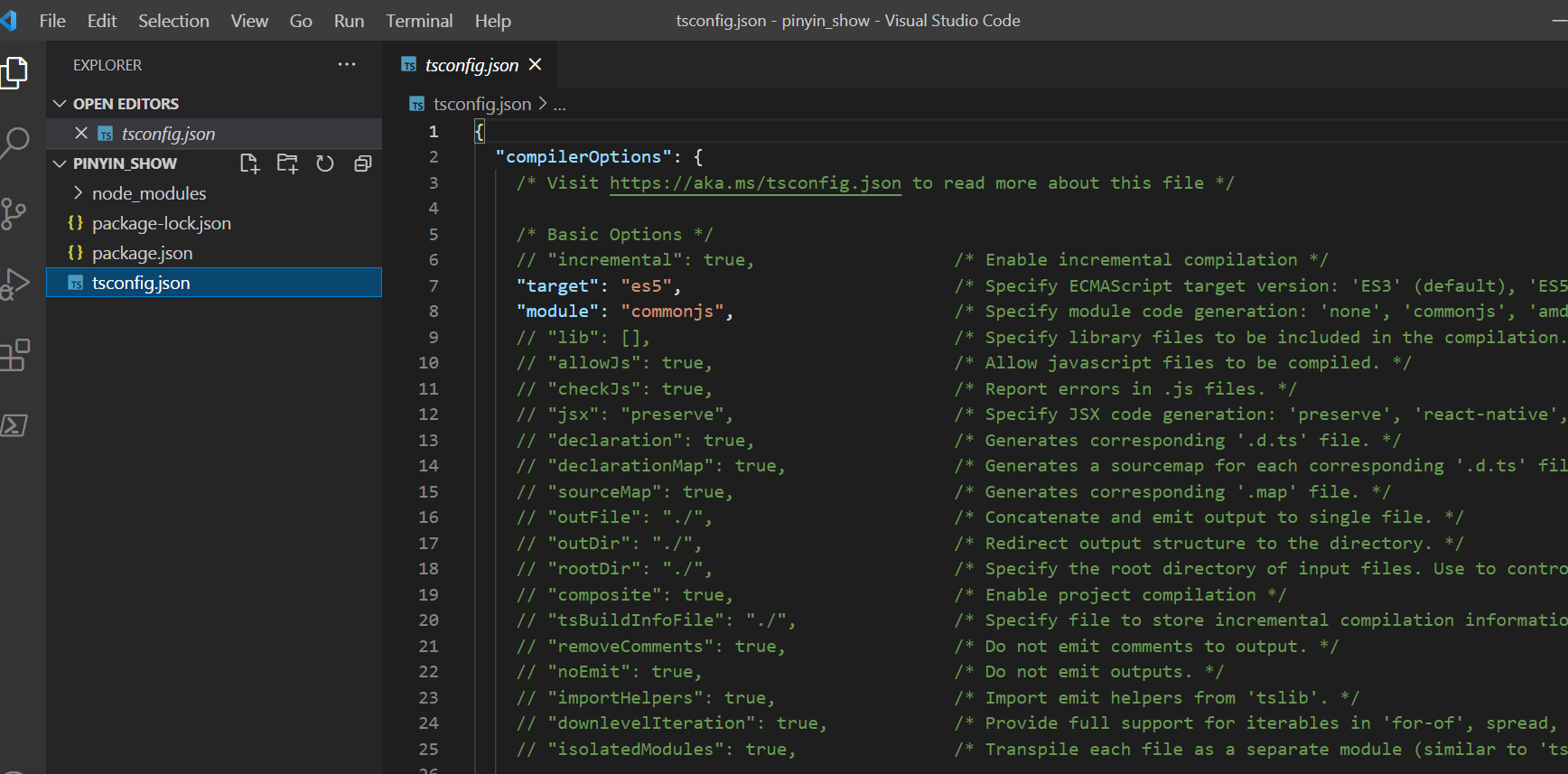The width and height of the screenshot is (1568, 774).
Task: Open the Edit menu
Action: 102,21
